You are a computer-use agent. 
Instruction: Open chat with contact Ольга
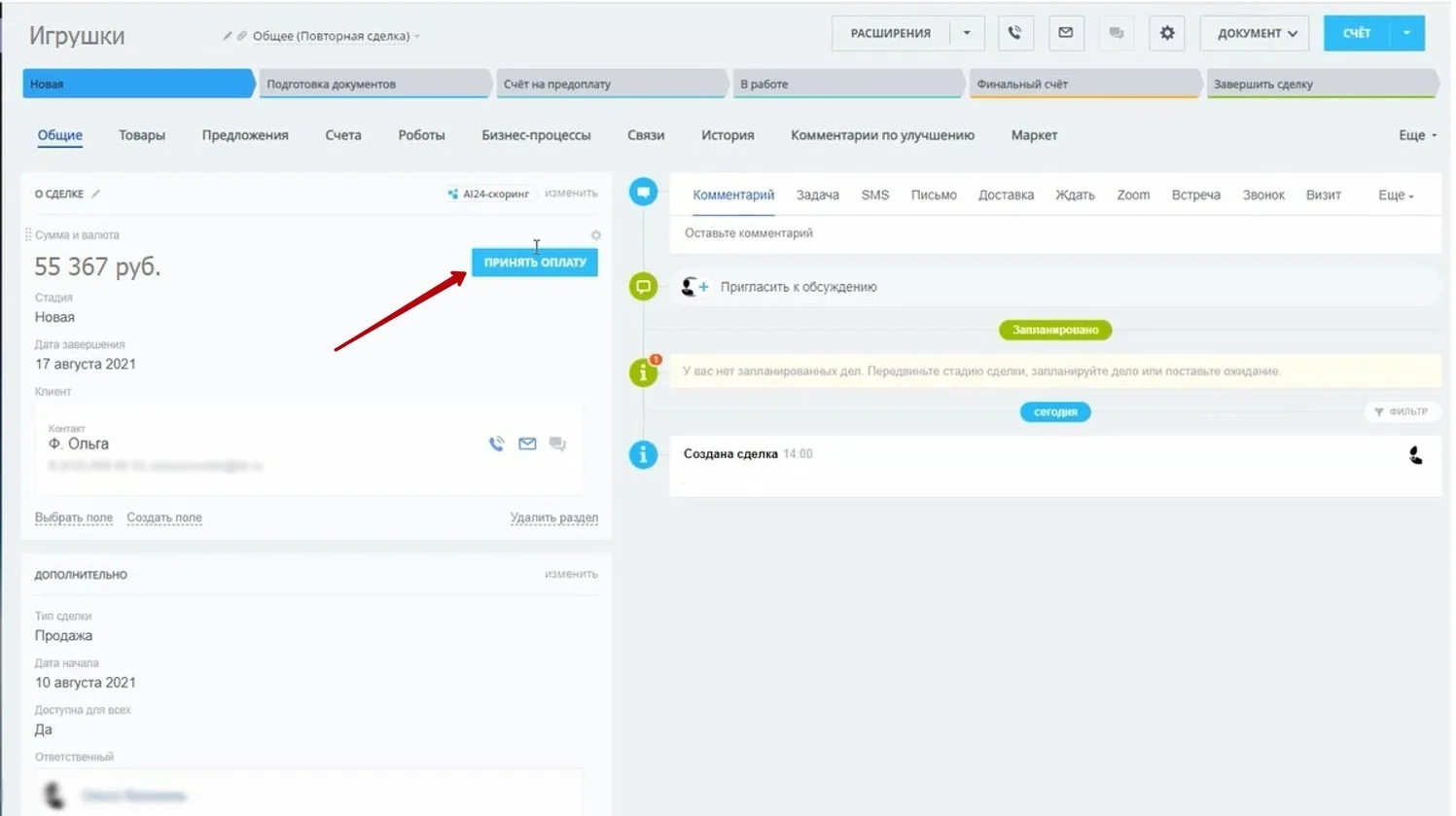(x=557, y=443)
